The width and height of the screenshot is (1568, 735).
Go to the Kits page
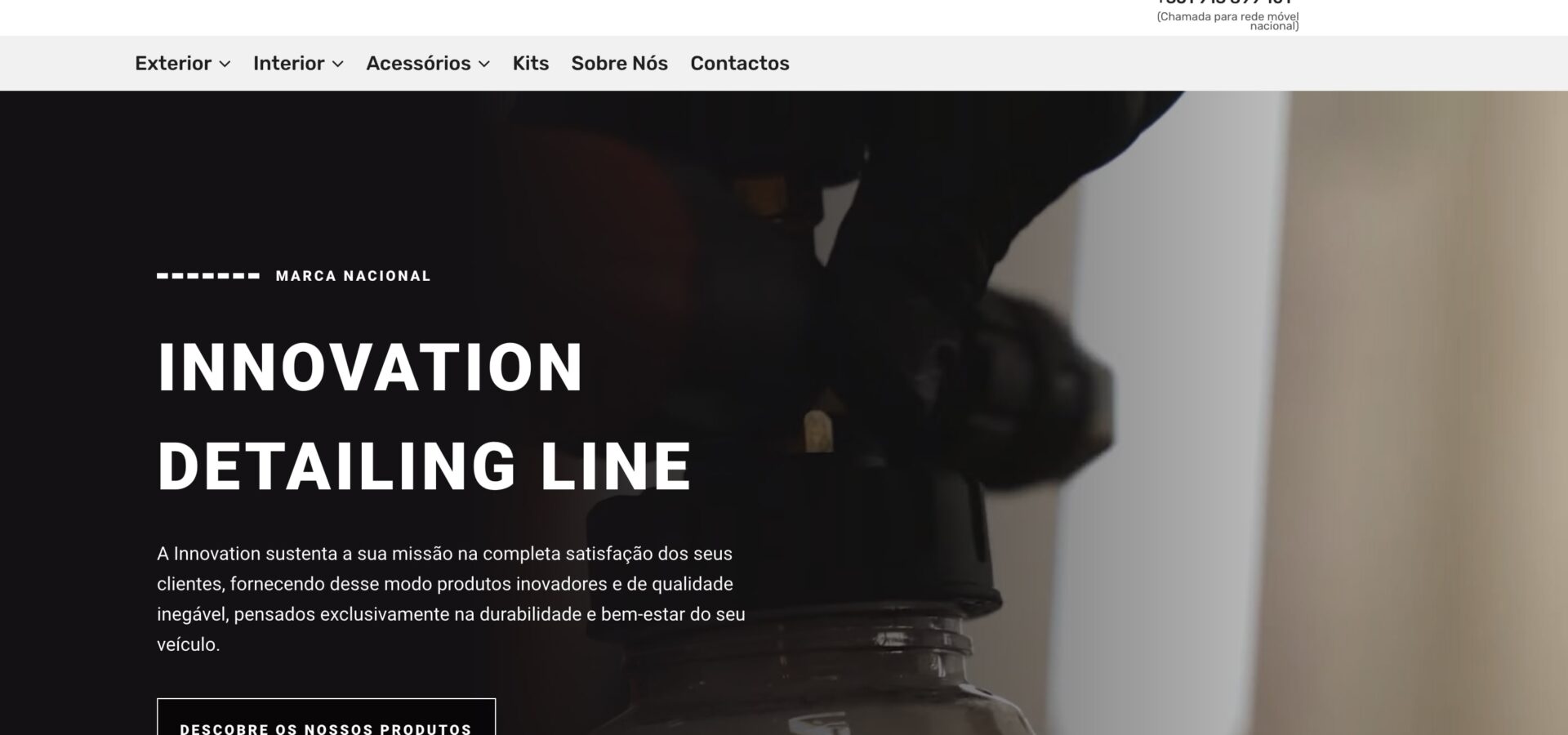531,63
